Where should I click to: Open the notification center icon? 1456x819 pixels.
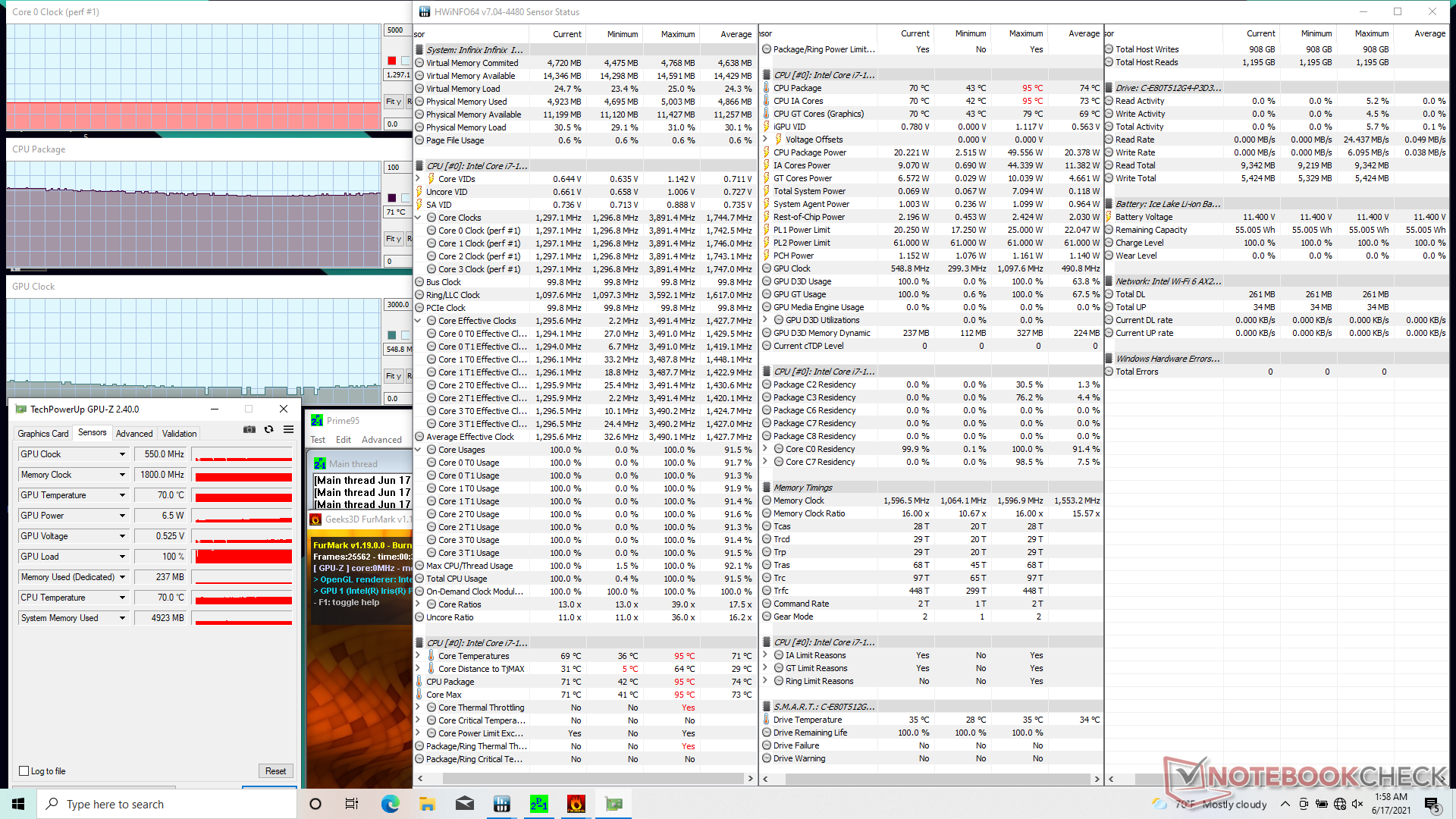tap(1432, 804)
